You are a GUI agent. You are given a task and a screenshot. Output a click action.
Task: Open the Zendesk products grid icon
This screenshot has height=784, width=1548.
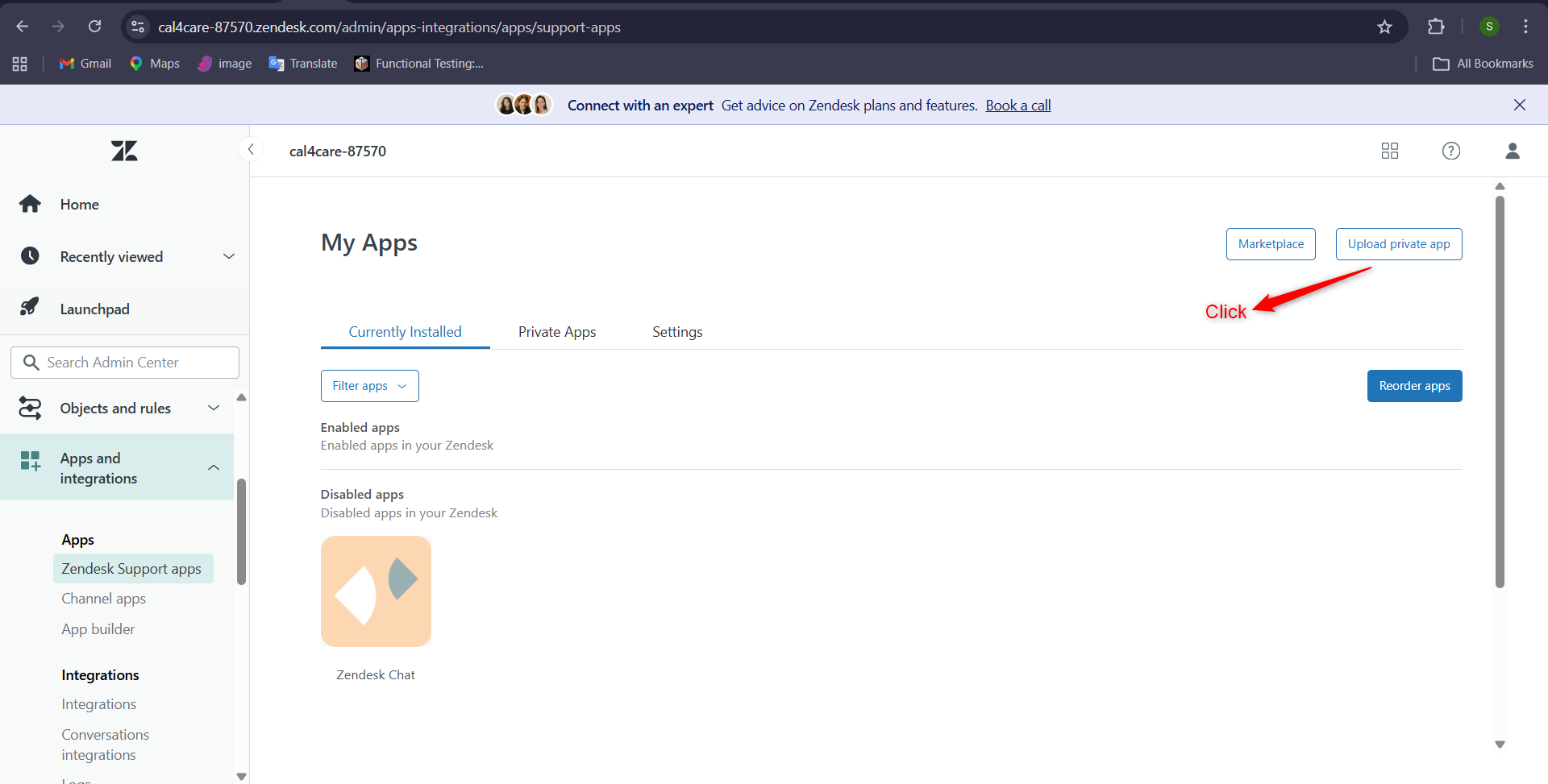pos(1390,151)
